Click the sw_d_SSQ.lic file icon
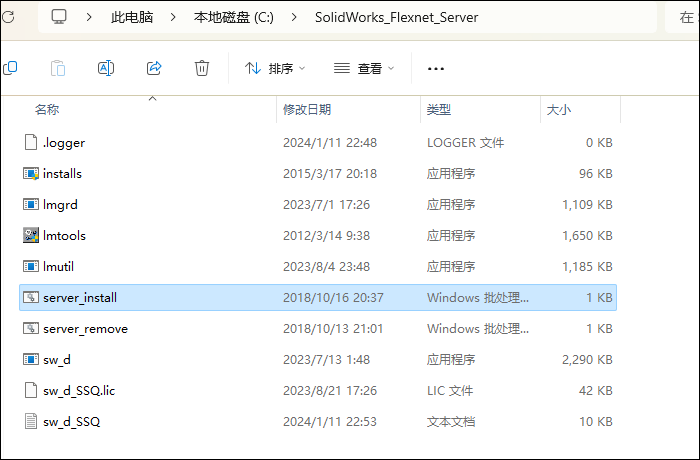Screen dimensions: 700x460 [31, 390]
